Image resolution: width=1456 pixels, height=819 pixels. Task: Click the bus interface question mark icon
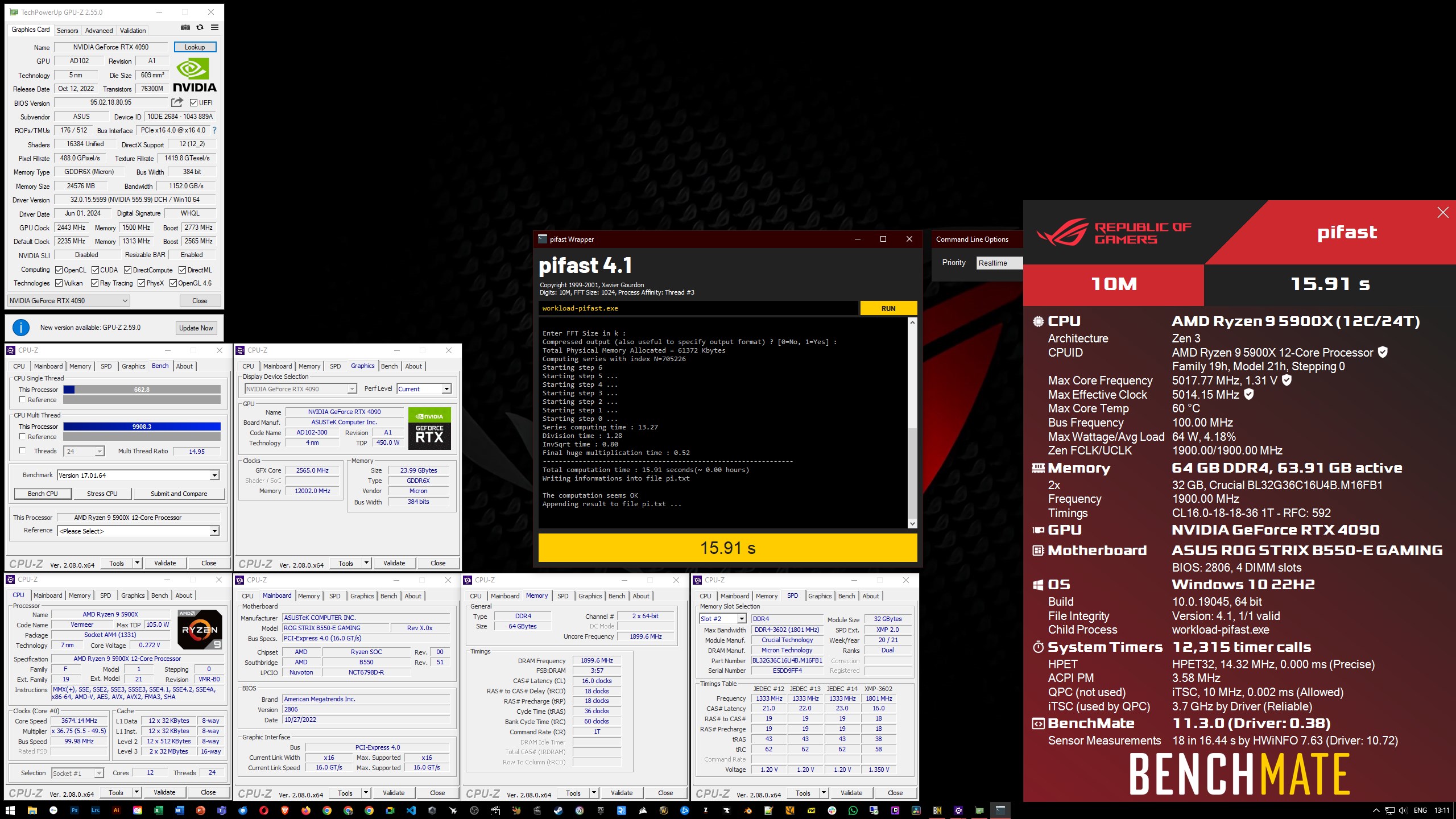click(x=214, y=130)
